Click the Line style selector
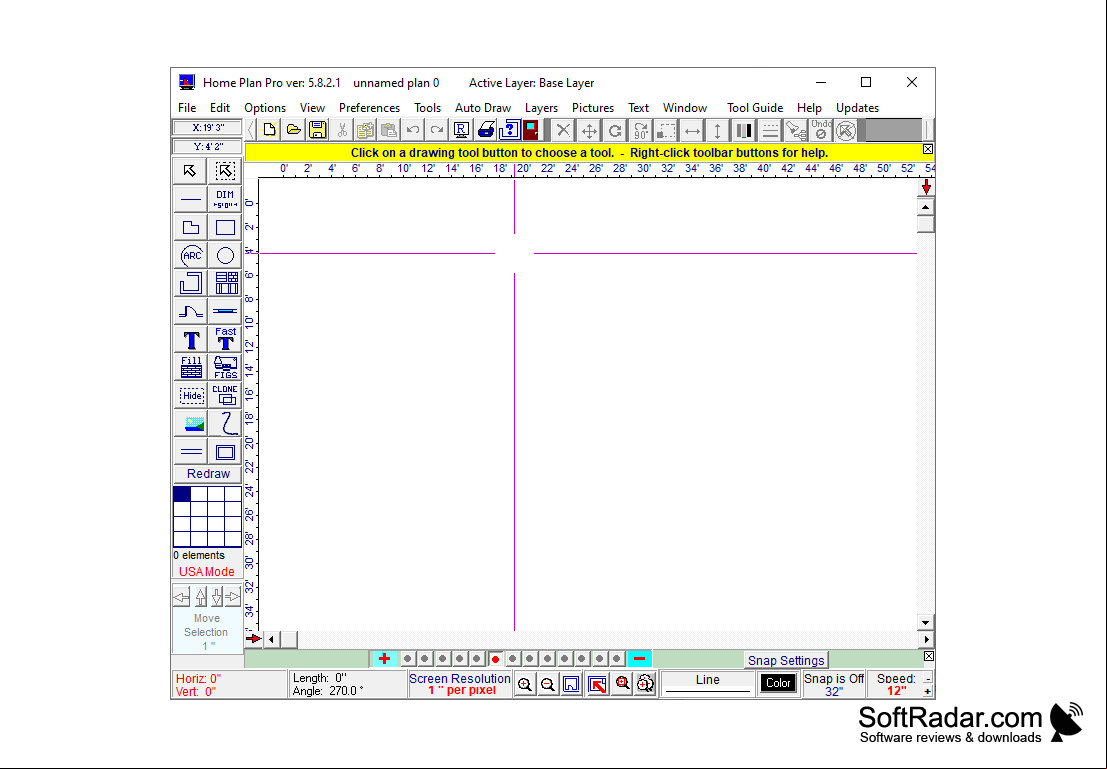Viewport: 1107px width, 769px height. 707,684
